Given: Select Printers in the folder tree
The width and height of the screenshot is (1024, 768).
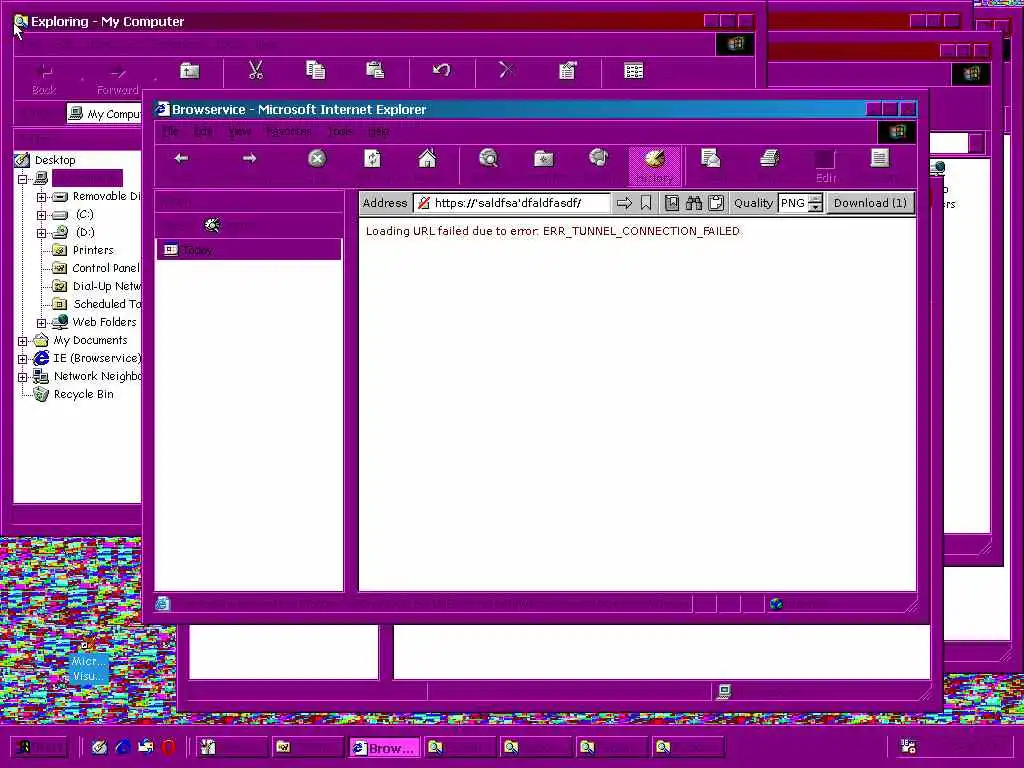Looking at the screenshot, I should click(93, 250).
